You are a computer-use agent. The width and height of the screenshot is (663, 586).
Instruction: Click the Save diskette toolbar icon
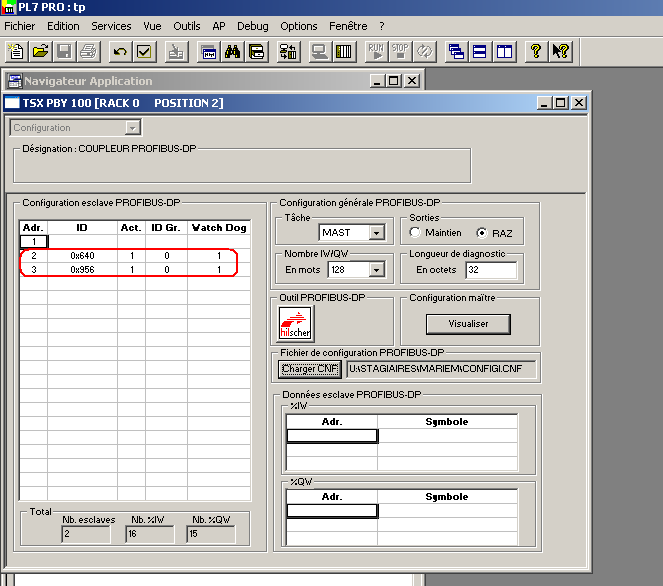click(x=64, y=52)
